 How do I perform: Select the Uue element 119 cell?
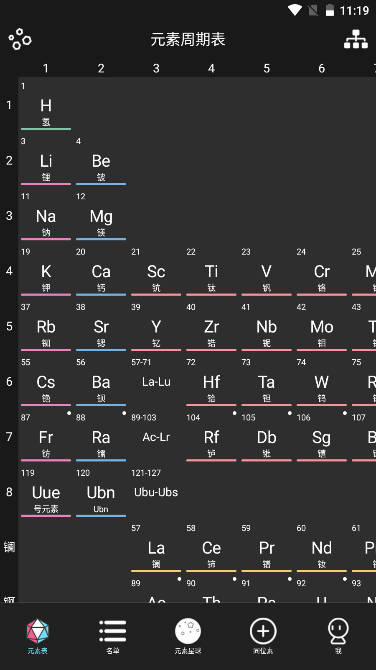point(46,492)
